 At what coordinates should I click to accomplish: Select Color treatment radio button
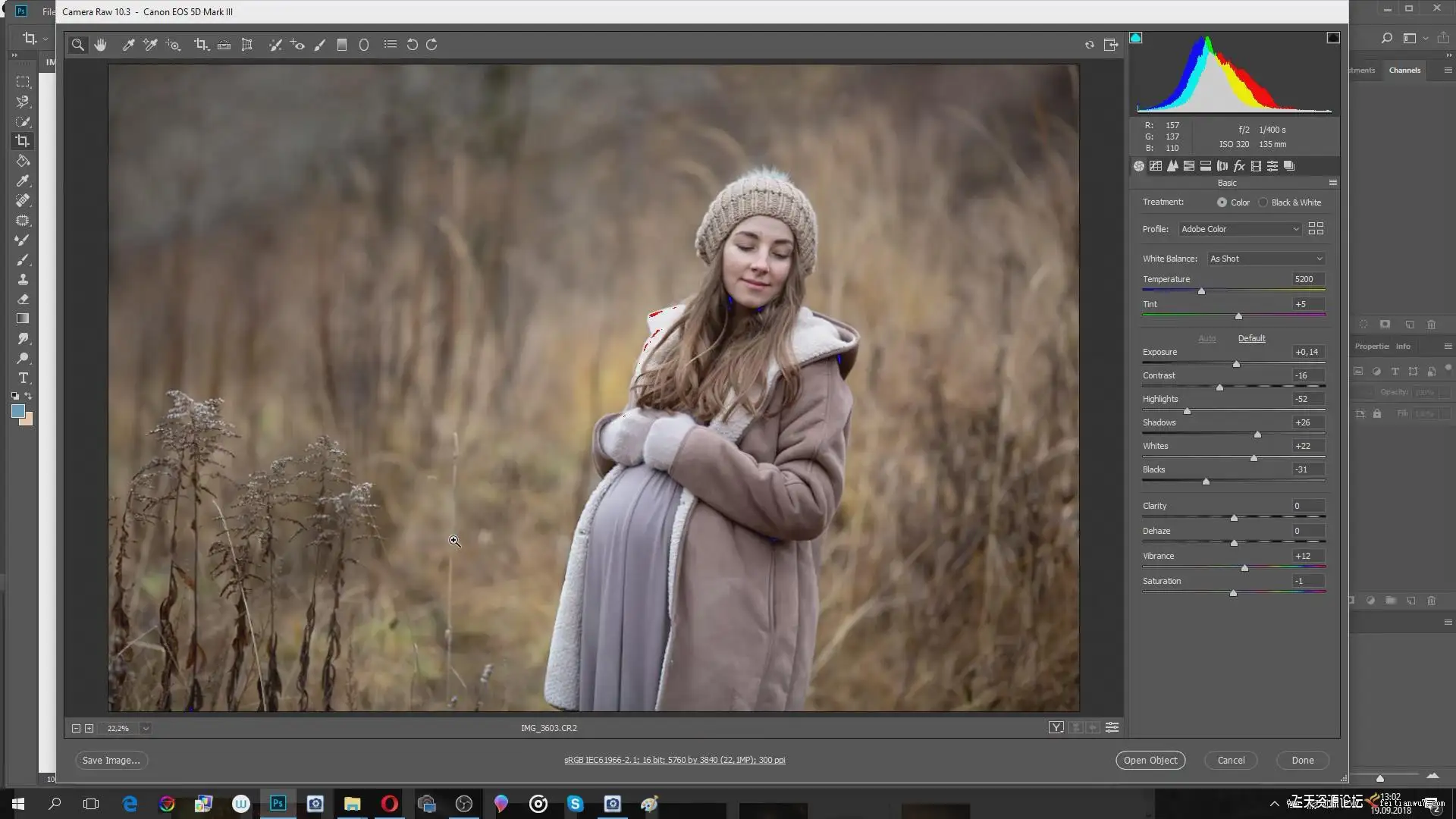[1222, 202]
